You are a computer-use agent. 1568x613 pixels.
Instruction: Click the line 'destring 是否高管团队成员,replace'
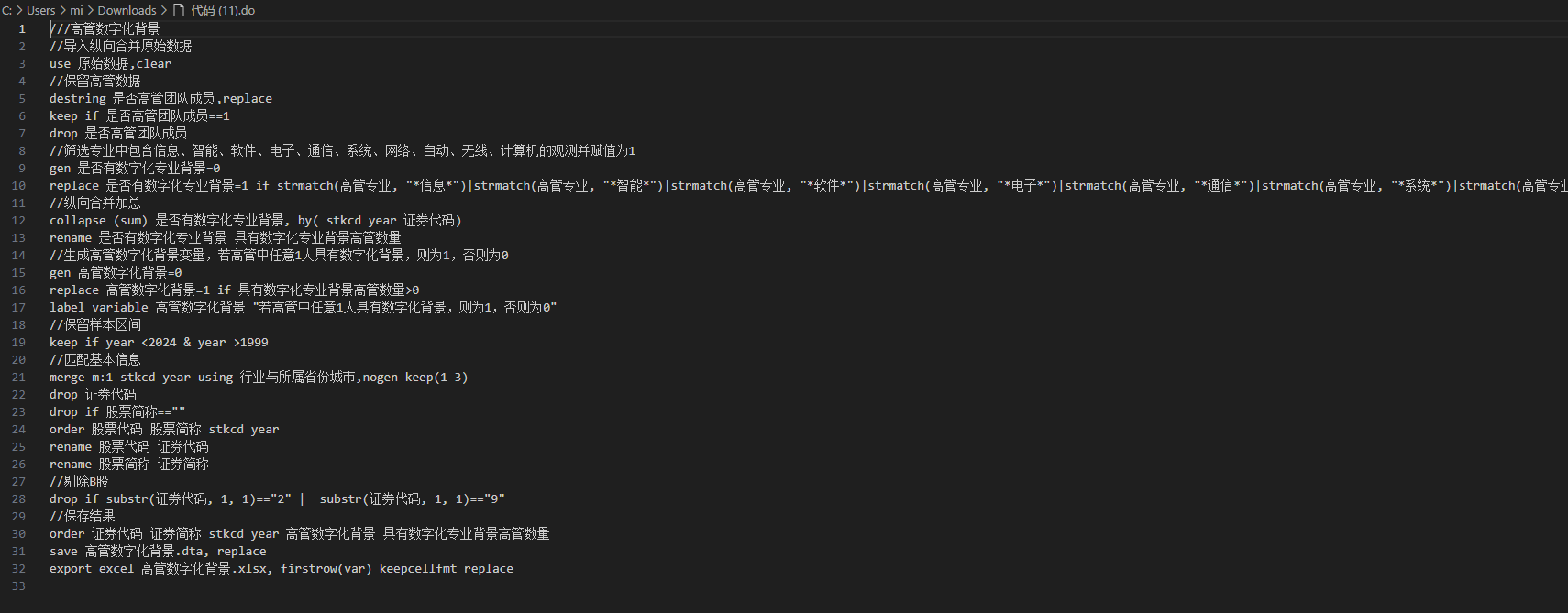pos(160,98)
